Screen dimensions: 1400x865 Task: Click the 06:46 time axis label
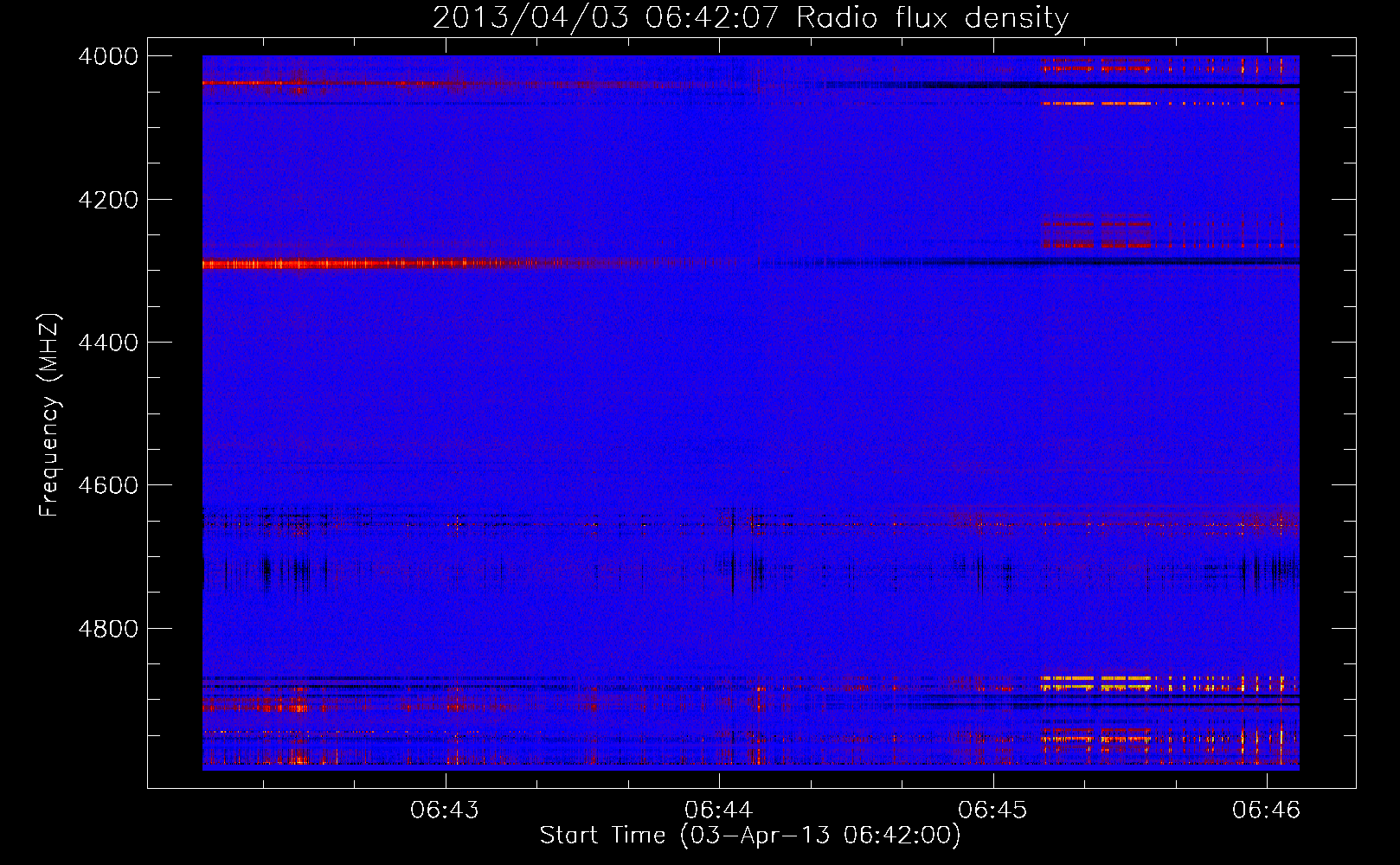[x=1266, y=810]
